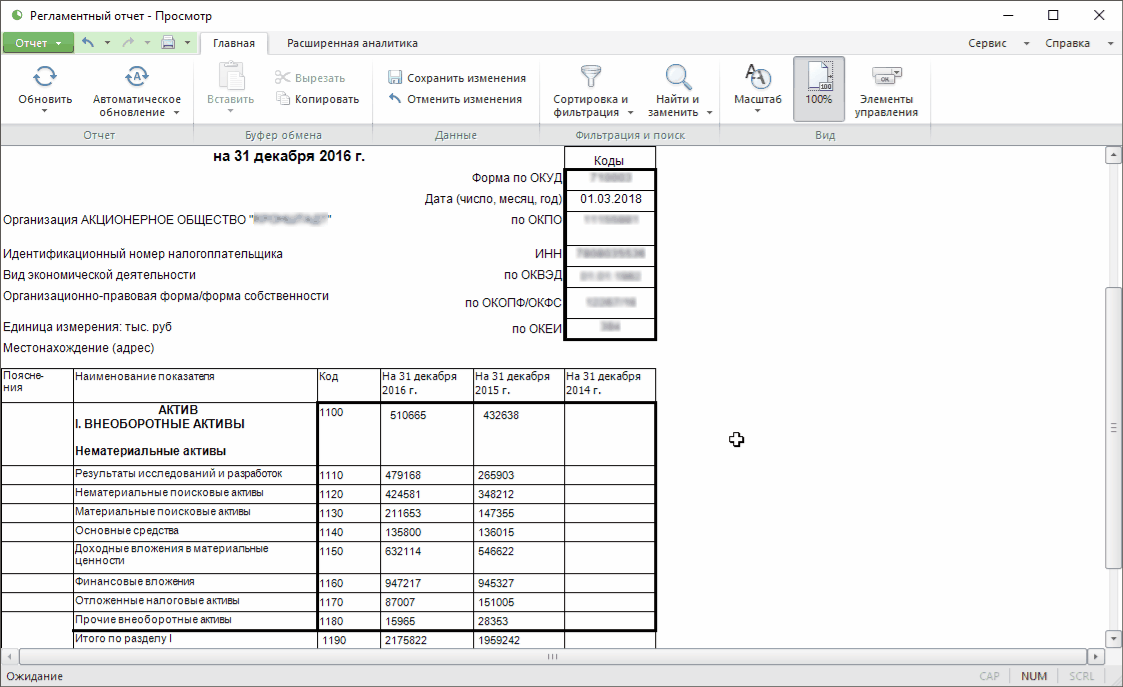Image resolution: width=1123 pixels, height=687 pixels.
Task: Open the Справка menu
Action: tap(1067, 43)
